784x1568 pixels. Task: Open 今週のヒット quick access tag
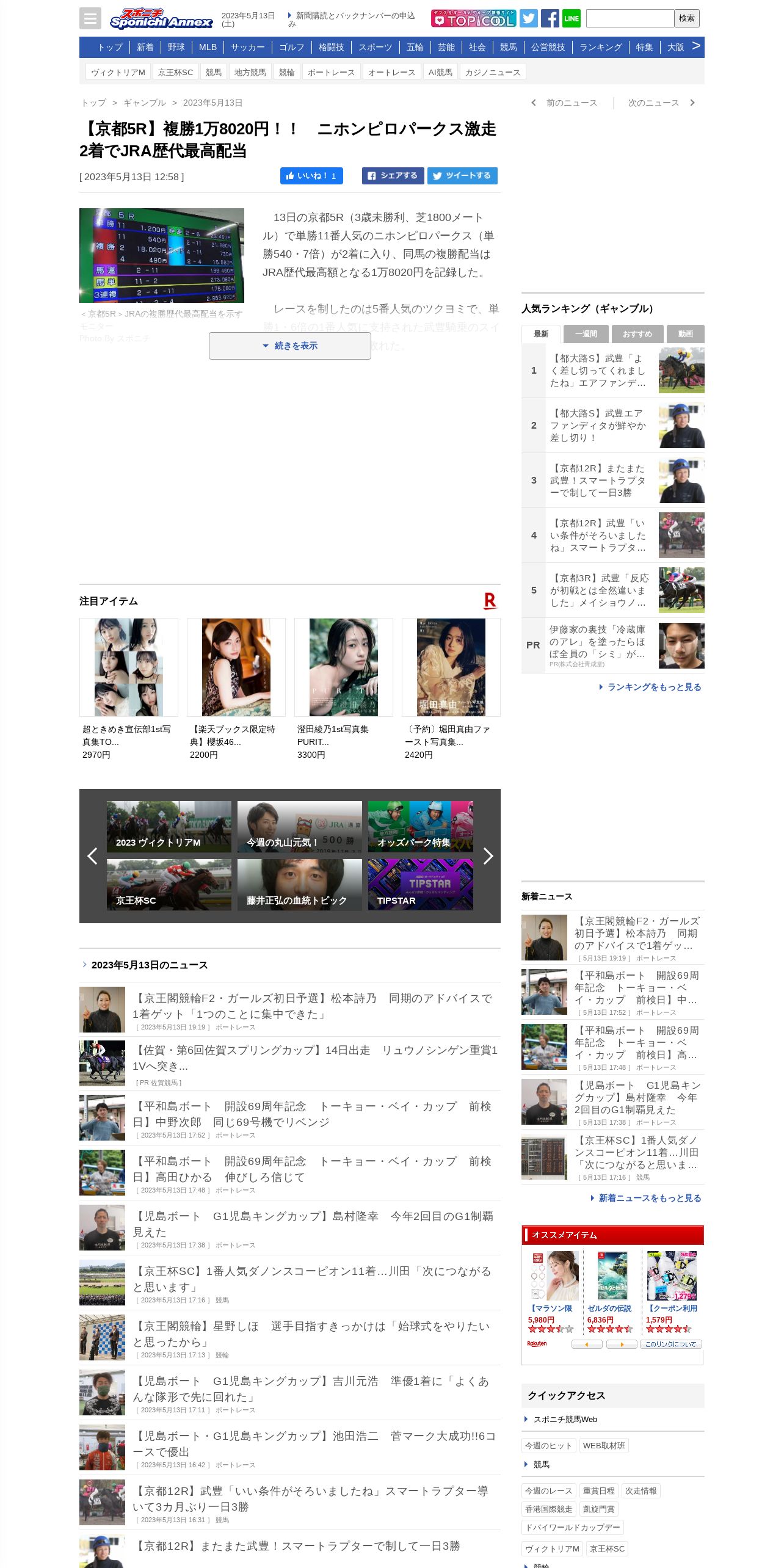tap(549, 1445)
